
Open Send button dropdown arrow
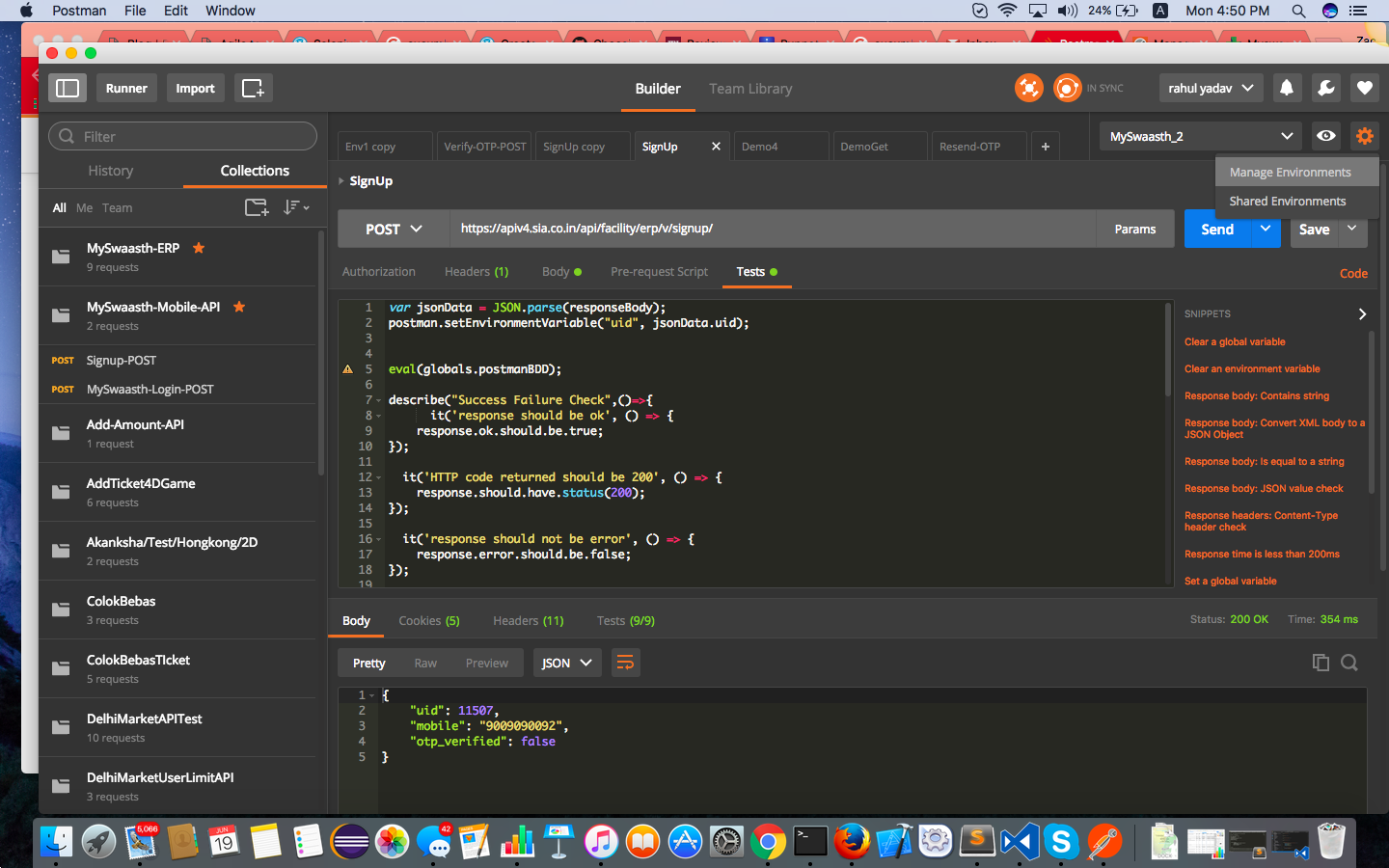[x=1266, y=229]
